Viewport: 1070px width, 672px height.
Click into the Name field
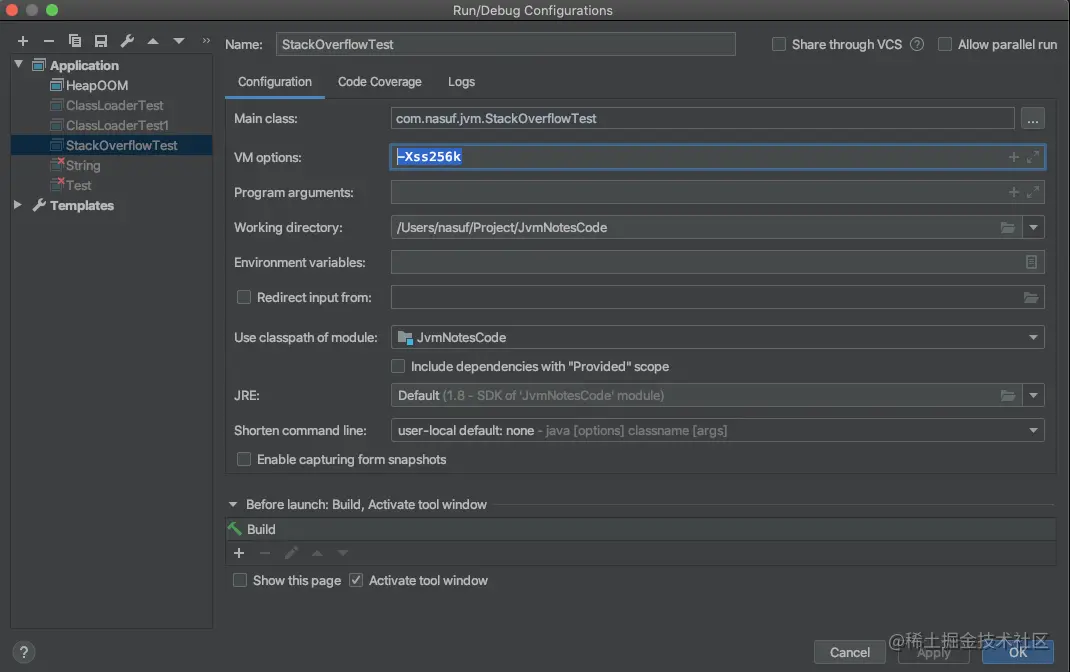pyautogui.click(x=506, y=44)
